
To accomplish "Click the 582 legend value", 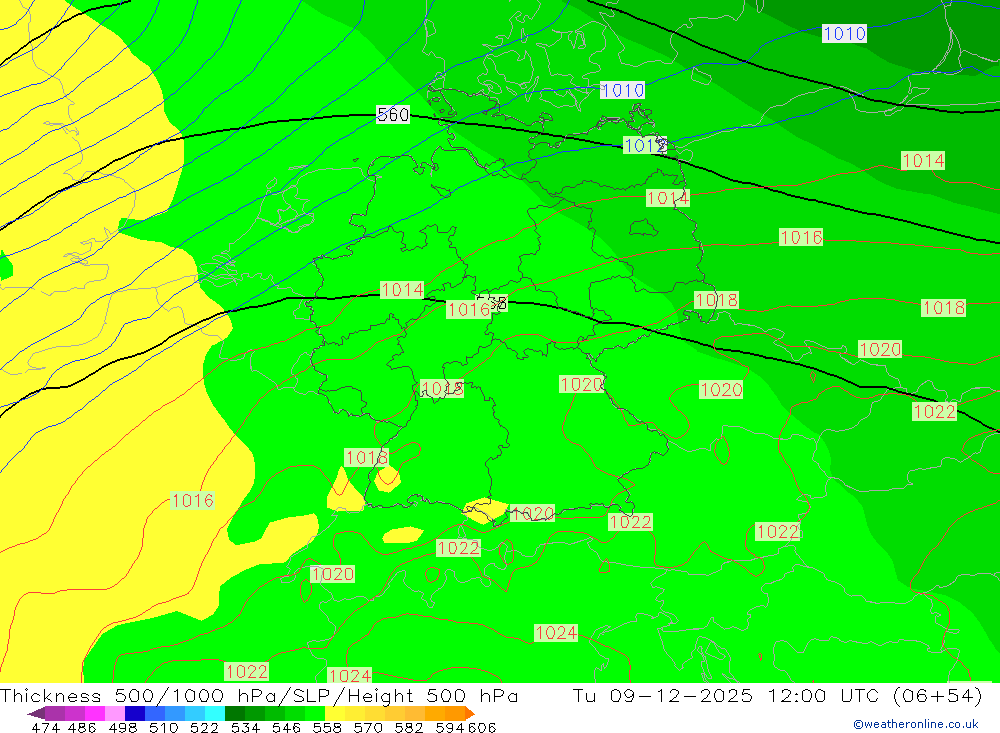I will pos(408,727).
